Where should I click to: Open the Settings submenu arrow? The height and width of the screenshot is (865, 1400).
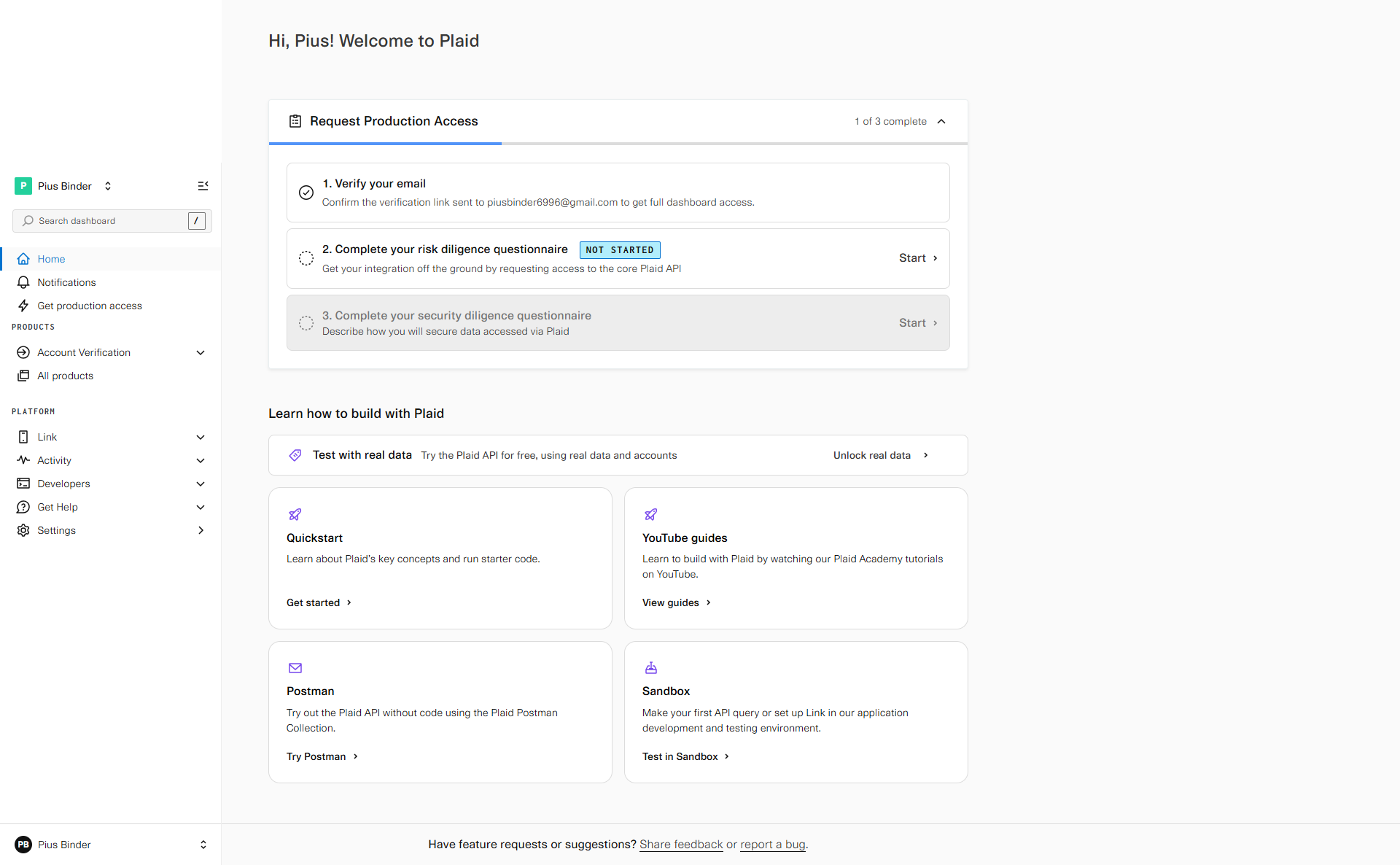pos(201,530)
